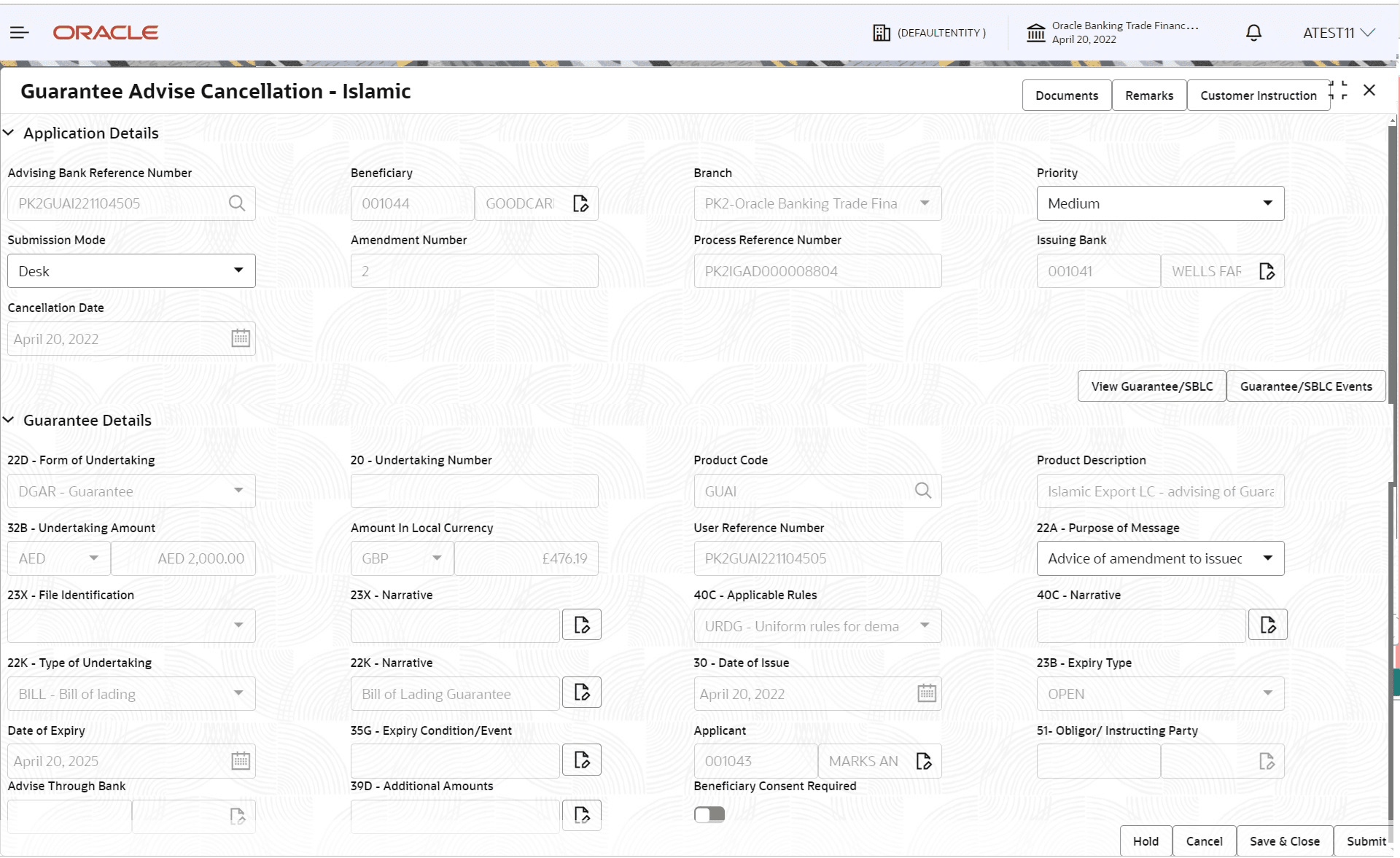The width and height of the screenshot is (1400, 858).
Task: Switch to the Remarks tab
Action: (x=1148, y=95)
